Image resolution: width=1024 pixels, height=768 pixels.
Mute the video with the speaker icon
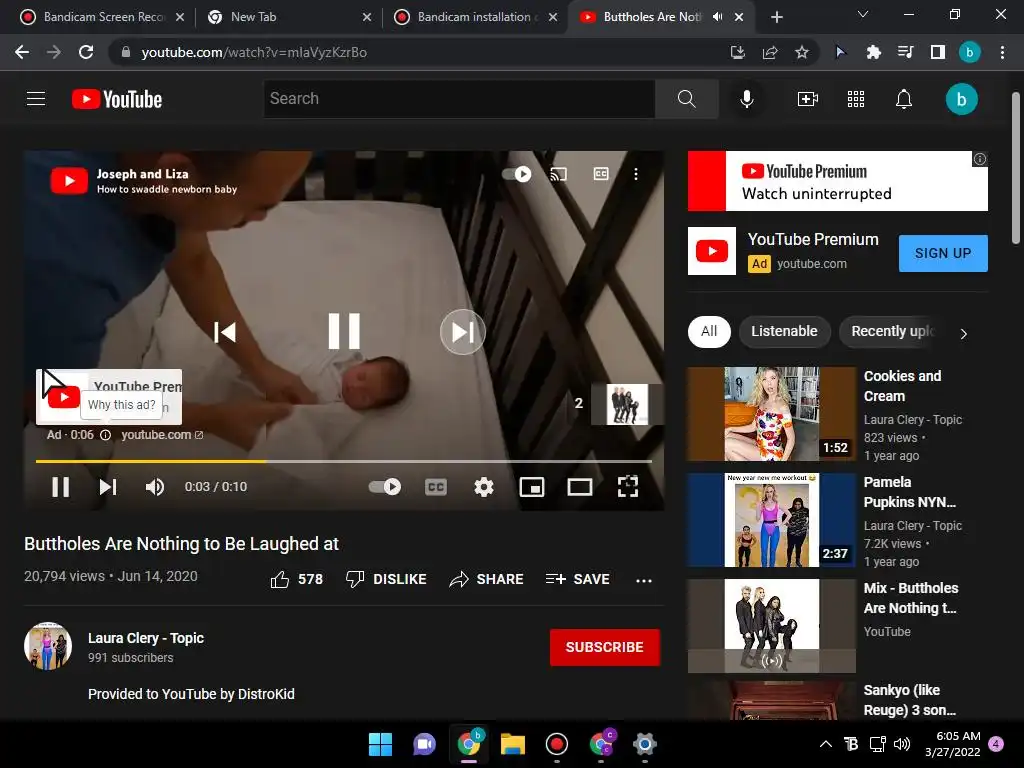click(155, 487)
